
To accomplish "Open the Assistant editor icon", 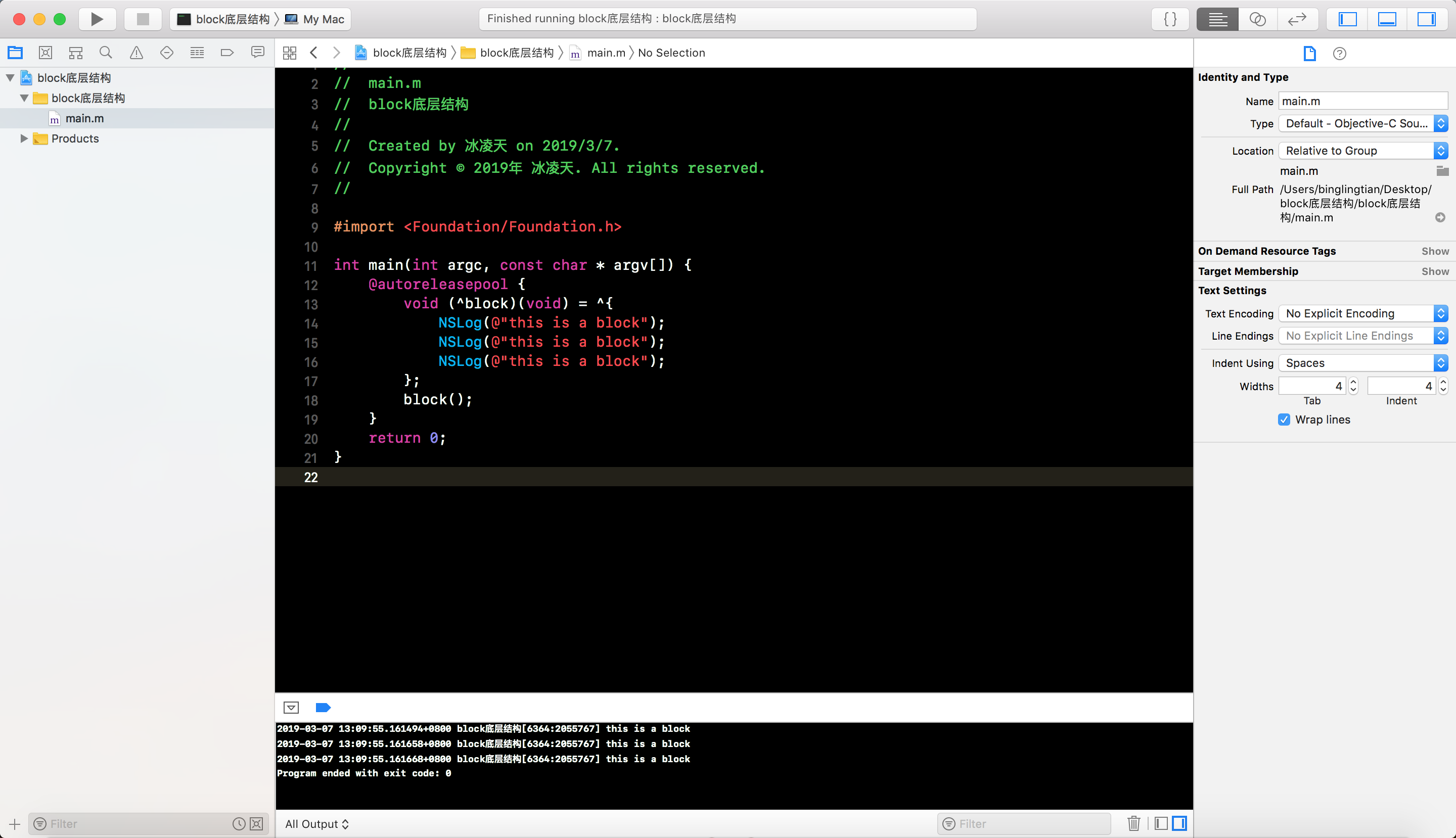I will pos(1257,19).
